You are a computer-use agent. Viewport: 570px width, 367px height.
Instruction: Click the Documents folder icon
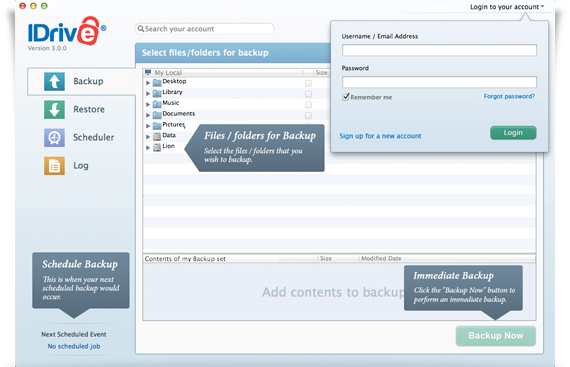[157, 115]
